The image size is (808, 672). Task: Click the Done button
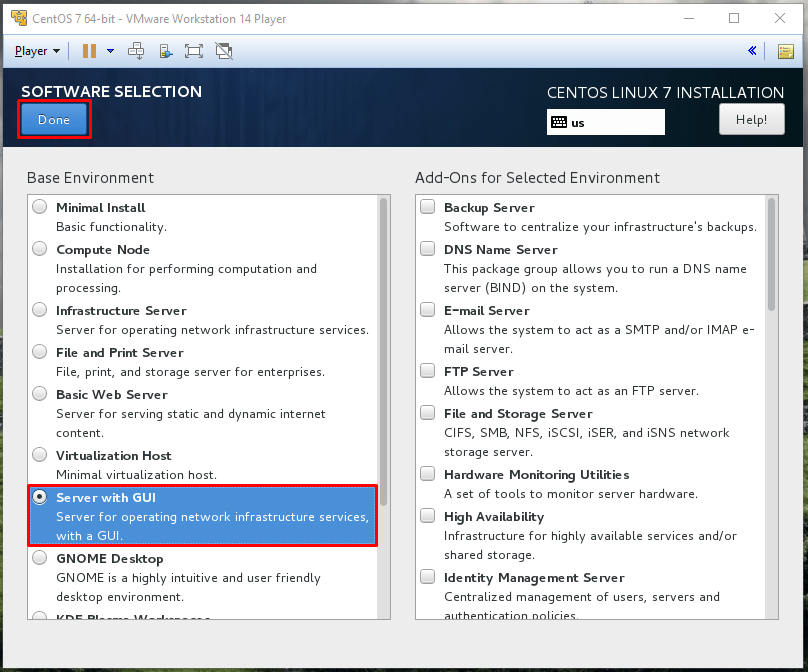point(54,120)
